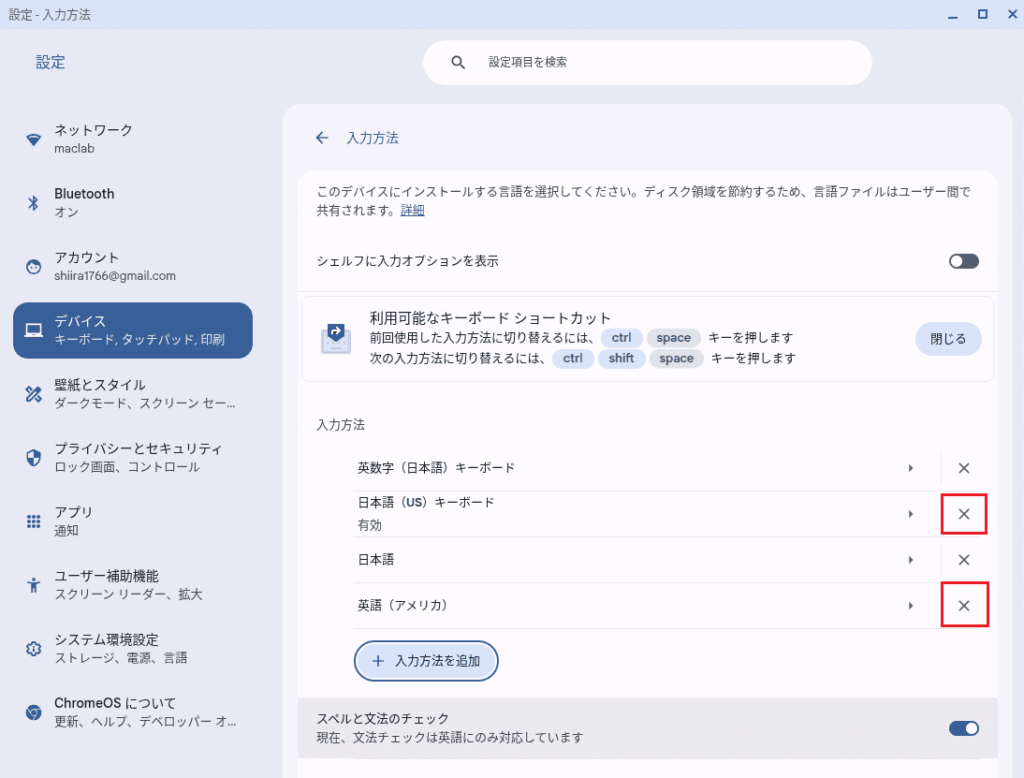Open ユーザー補助機能 section

[133, 585]
